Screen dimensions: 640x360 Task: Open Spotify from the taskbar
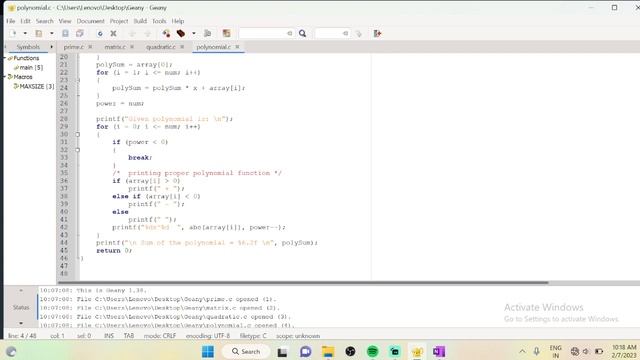click(372, 351)
